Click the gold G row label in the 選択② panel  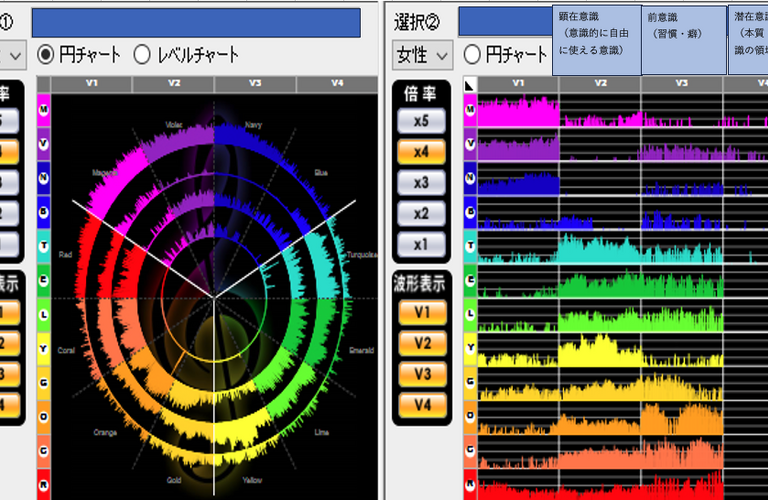click(x=470, y=382)
